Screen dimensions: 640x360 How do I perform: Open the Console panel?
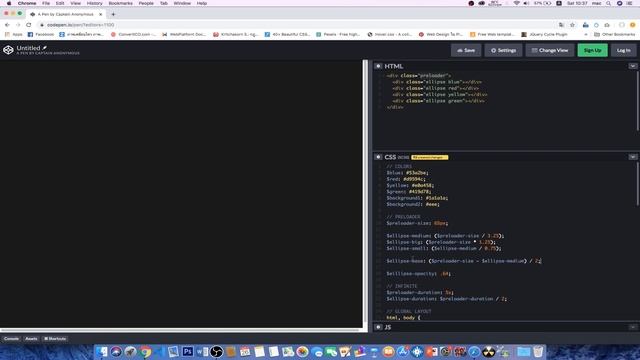pos(11,339)
